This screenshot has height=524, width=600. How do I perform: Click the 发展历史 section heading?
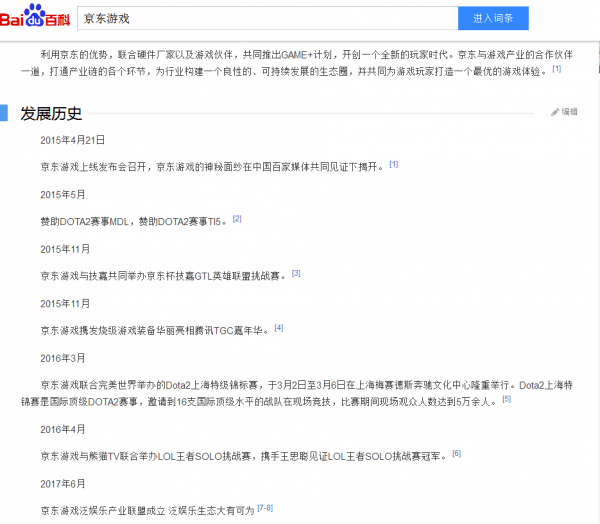(51, 113)
